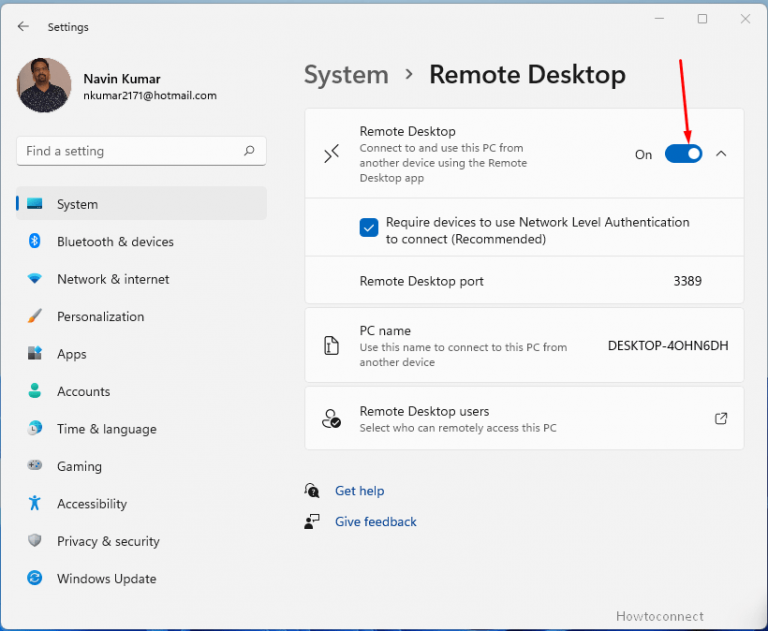Minimize the Settings window
Viewport: 768px width, 631px height.
click(x=659, y=19)
